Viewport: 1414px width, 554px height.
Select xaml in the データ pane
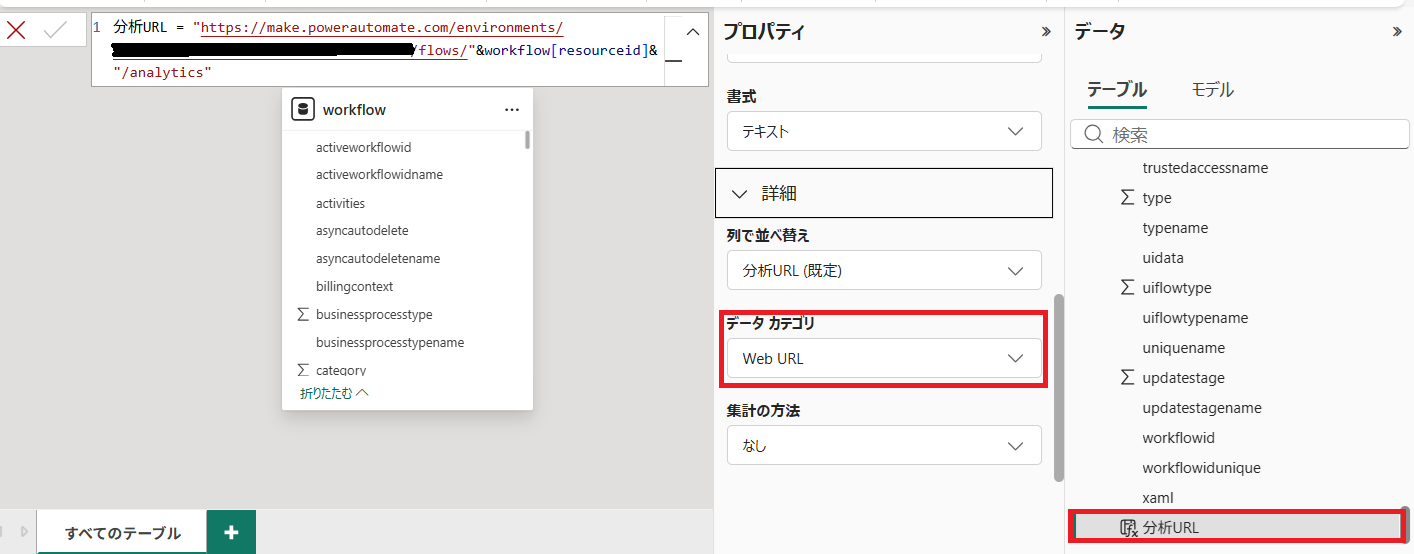point(1158,498)
